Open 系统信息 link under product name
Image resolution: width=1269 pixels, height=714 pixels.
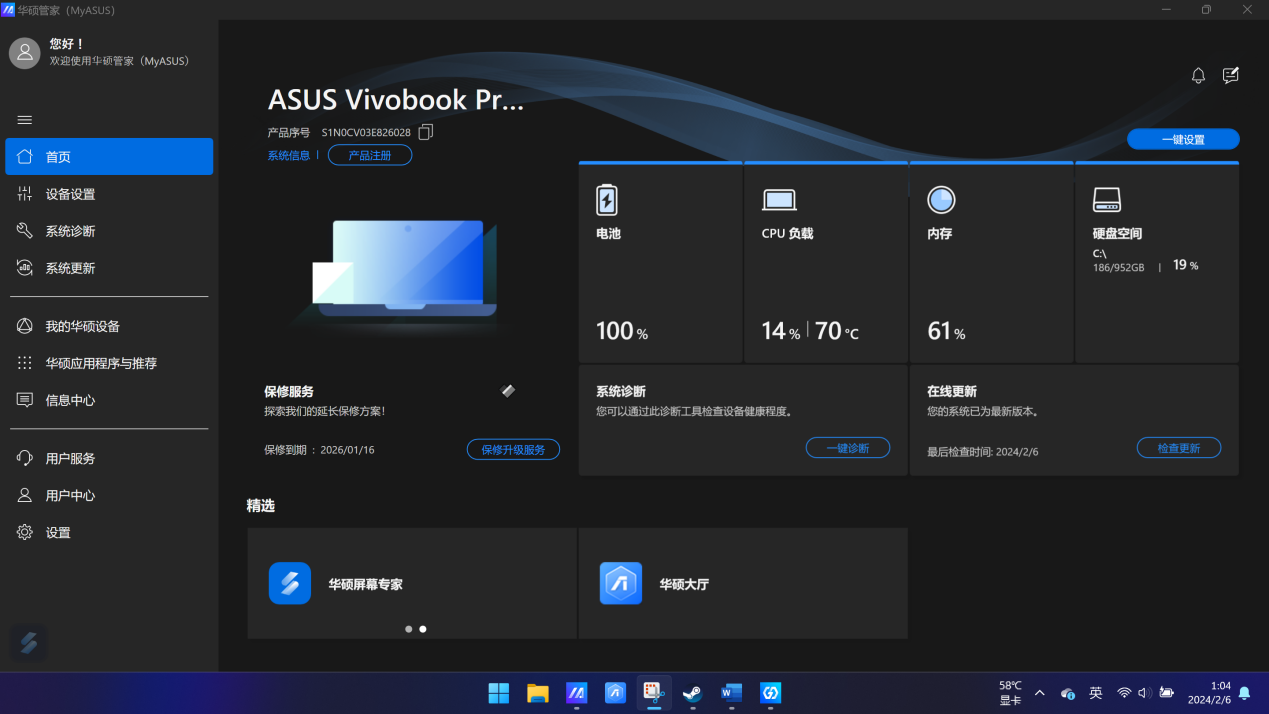coord(288,154)
